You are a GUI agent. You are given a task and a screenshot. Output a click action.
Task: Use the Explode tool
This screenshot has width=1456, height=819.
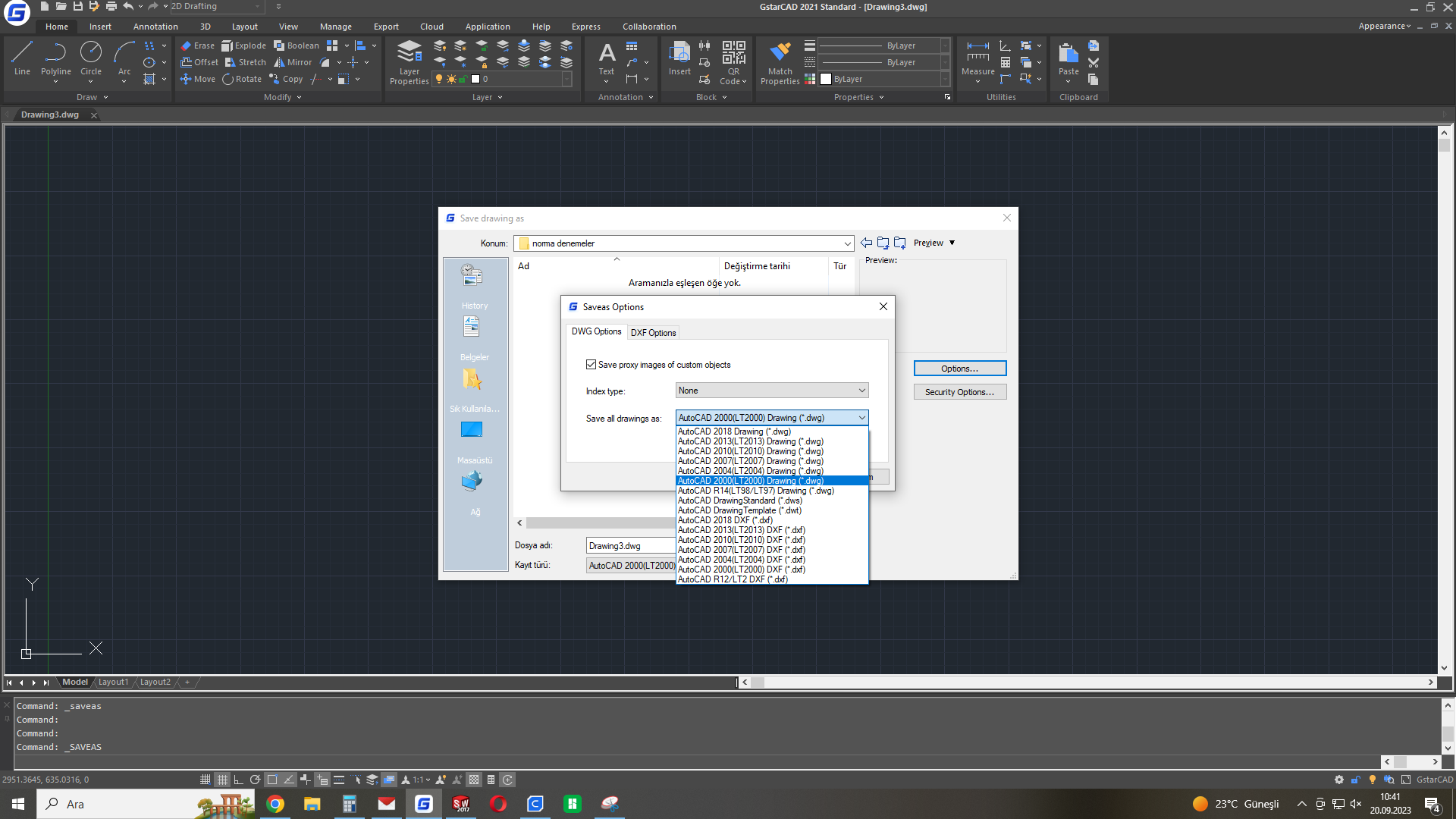(x=243, y=45)
